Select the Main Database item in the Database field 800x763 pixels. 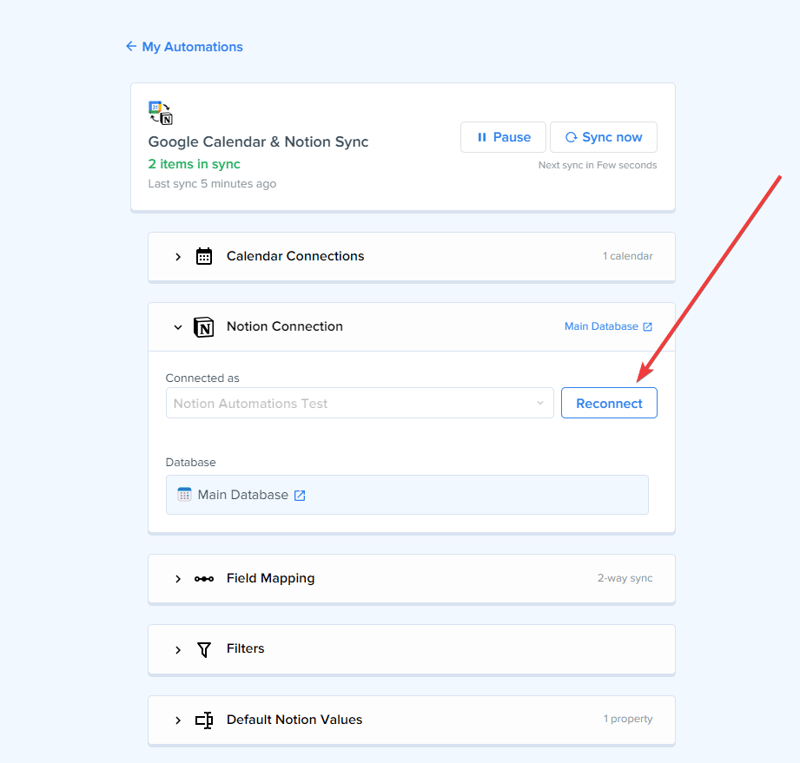(240, 494)
